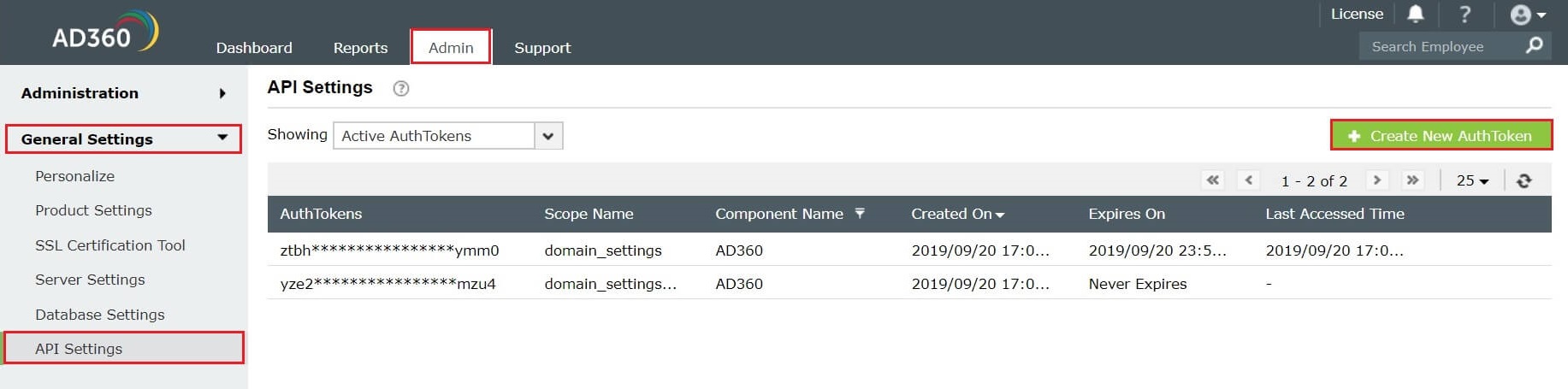Change the 25 rows per page dropdown

[x=1472, y=180]
